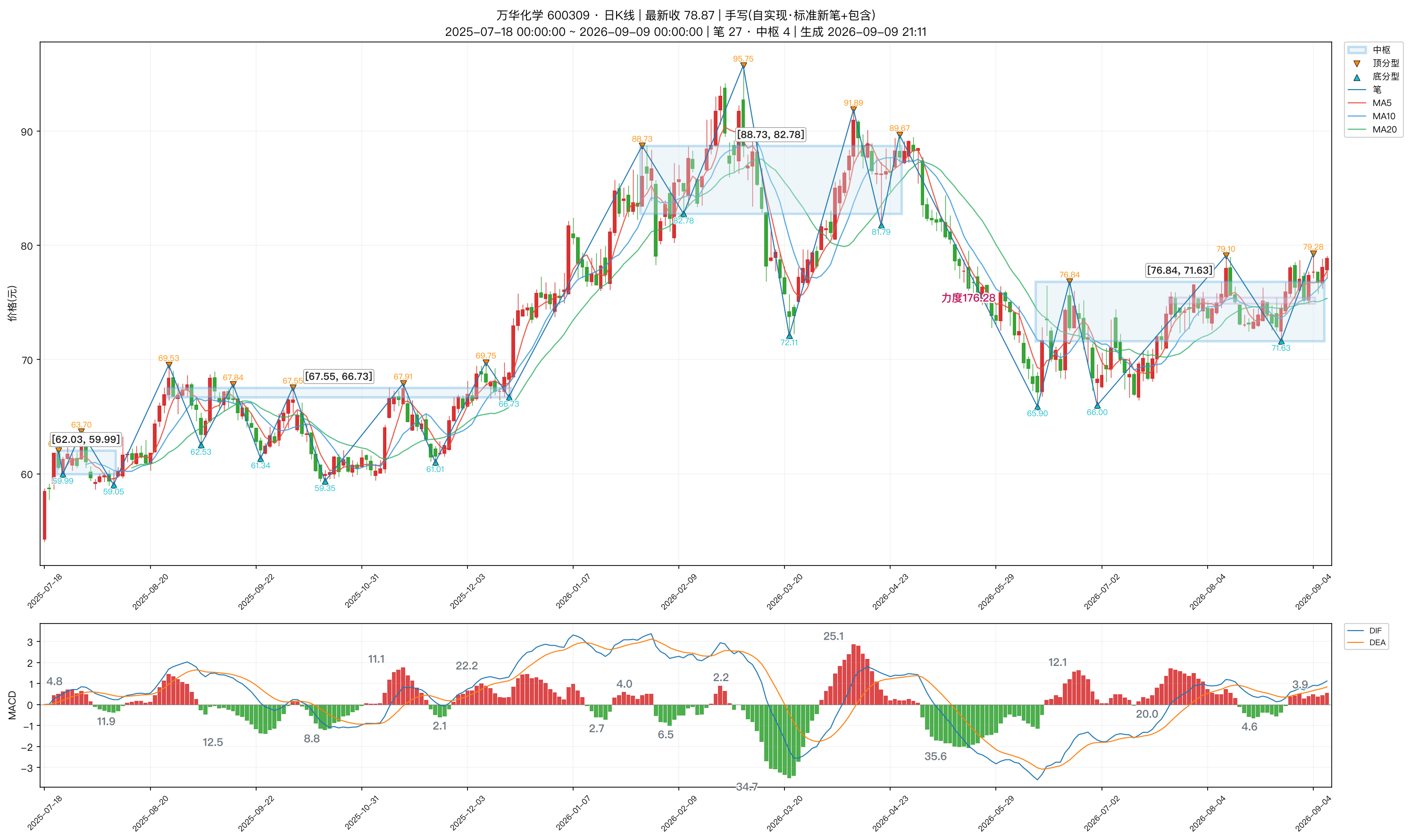Click the 61.34 bottom fractal price label
This screenshot has height=840, width=1410.
pyautogui.click(x=260, y=466)
